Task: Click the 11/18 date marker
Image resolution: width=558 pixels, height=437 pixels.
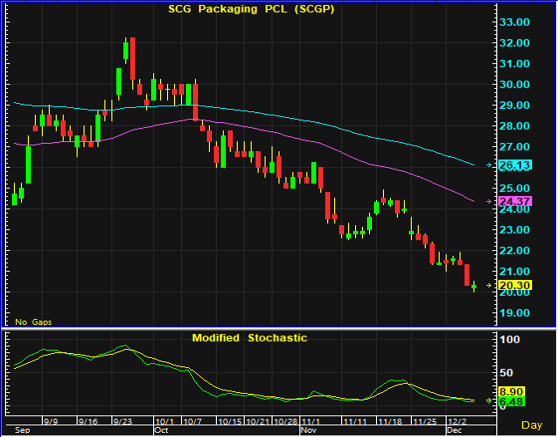Action: (390, 422)
